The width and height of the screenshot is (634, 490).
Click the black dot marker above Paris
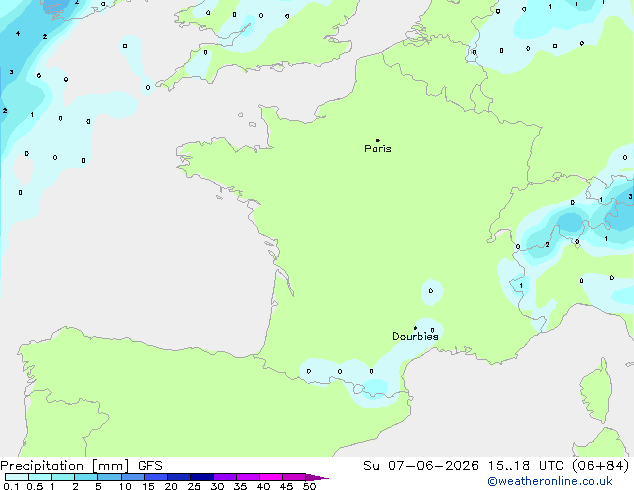(378, 140)
